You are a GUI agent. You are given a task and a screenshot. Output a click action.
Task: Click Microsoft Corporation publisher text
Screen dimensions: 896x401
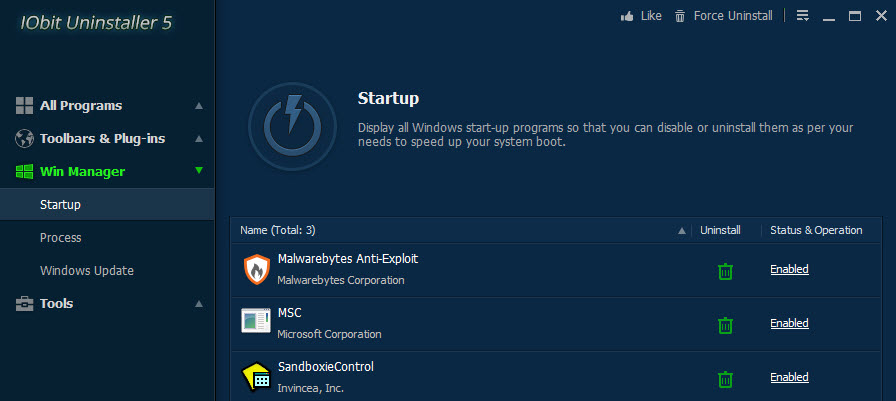tap(329, 334)
